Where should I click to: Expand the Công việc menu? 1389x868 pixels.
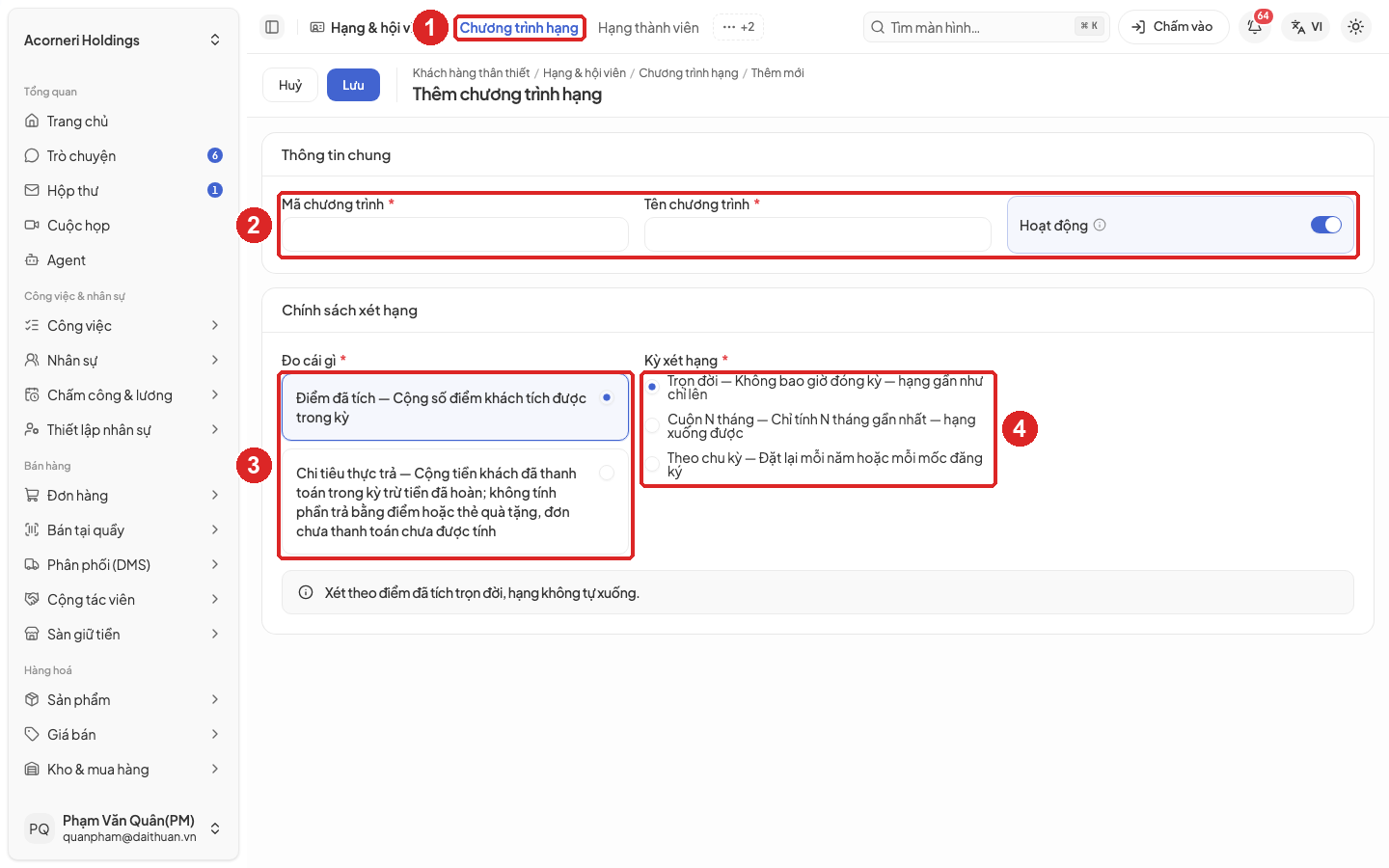point(123,326)
